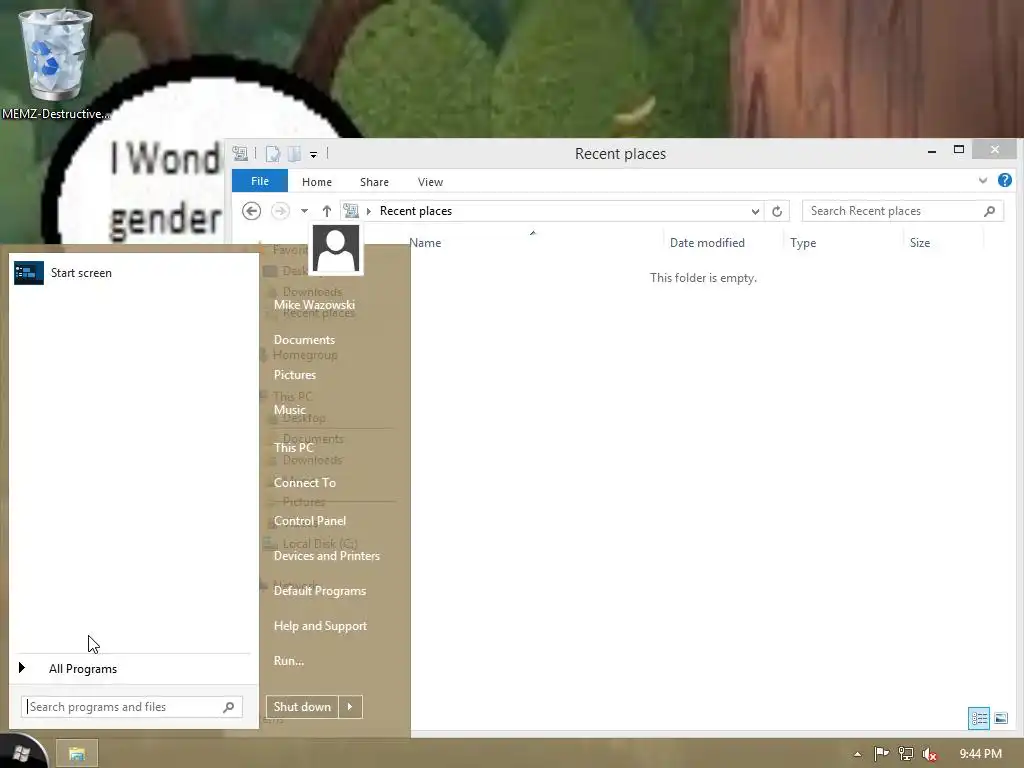
Task: Click the Start button on taskbar
Action: [20, 754]
